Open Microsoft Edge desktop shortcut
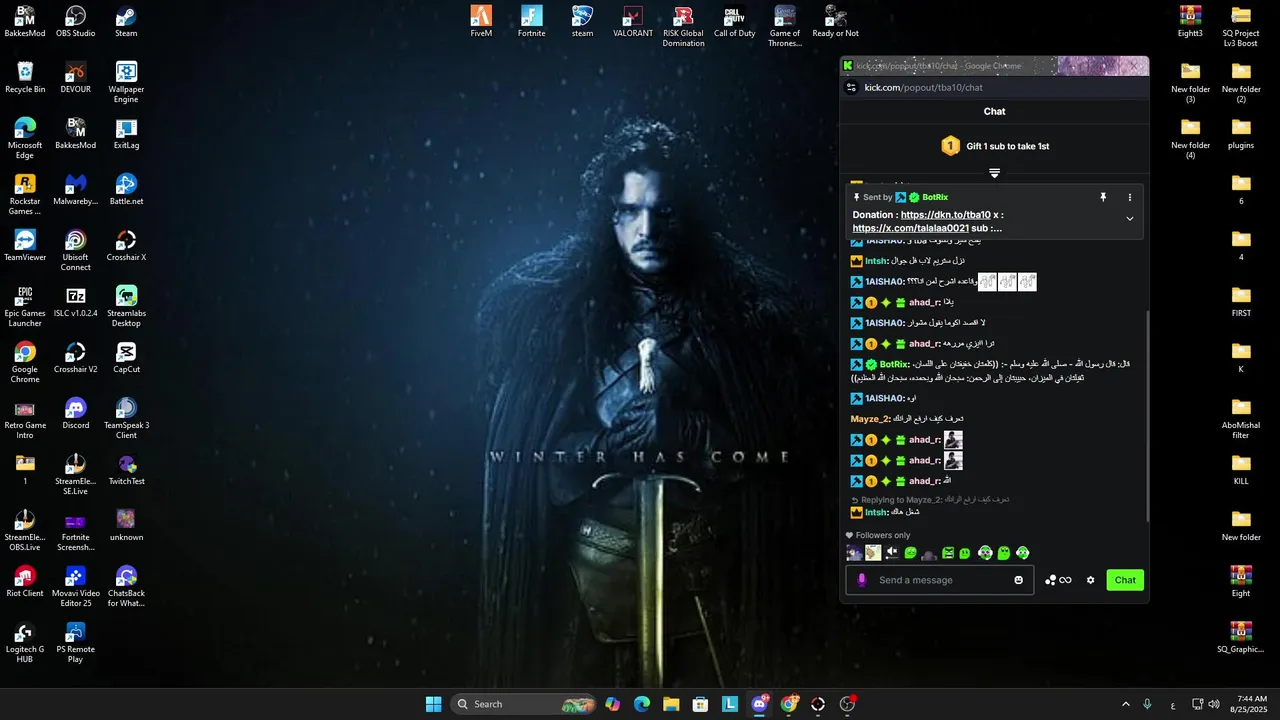Screen dimensions: 1280x720 (25, 138)
